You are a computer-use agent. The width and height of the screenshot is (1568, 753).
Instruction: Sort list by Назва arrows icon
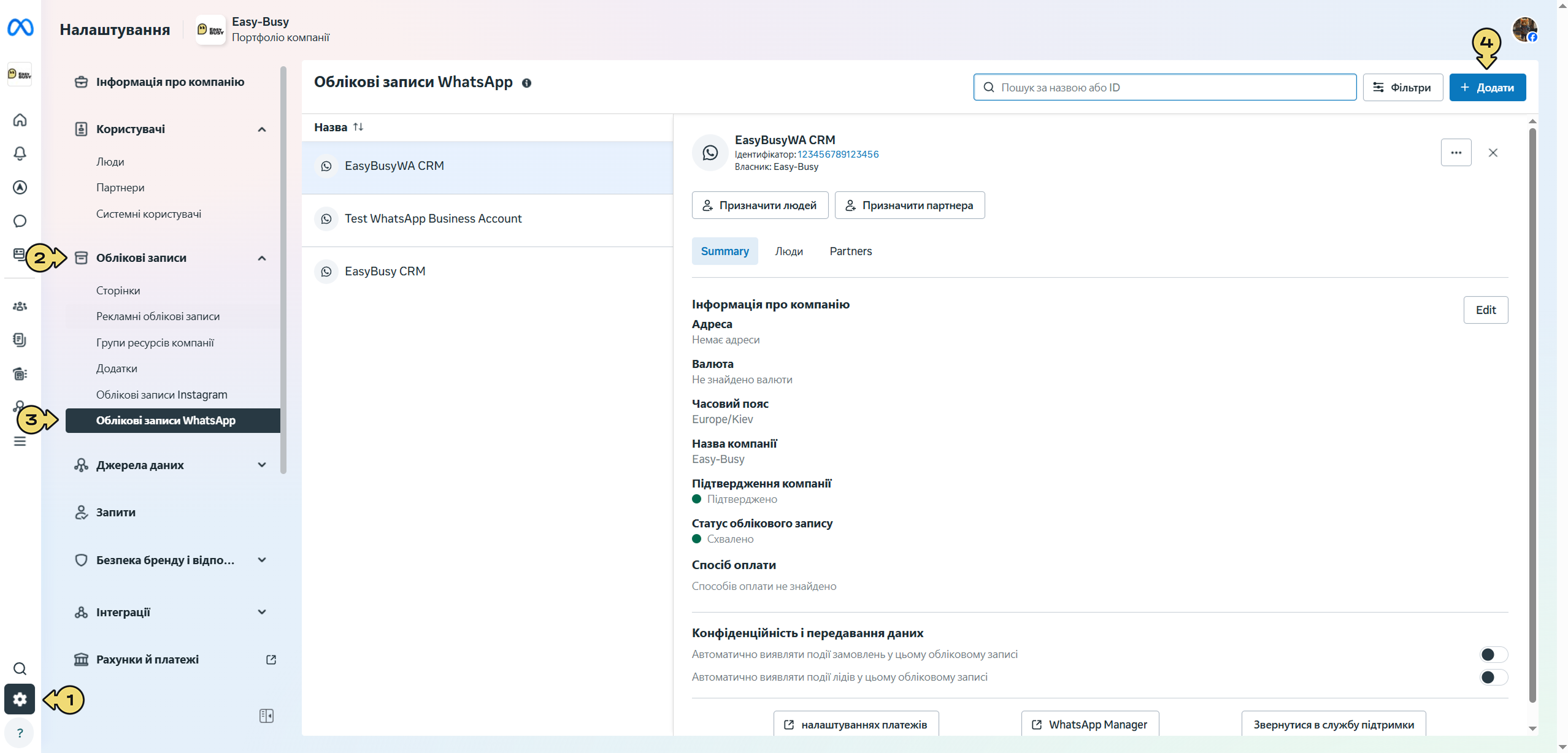point(358,127)
